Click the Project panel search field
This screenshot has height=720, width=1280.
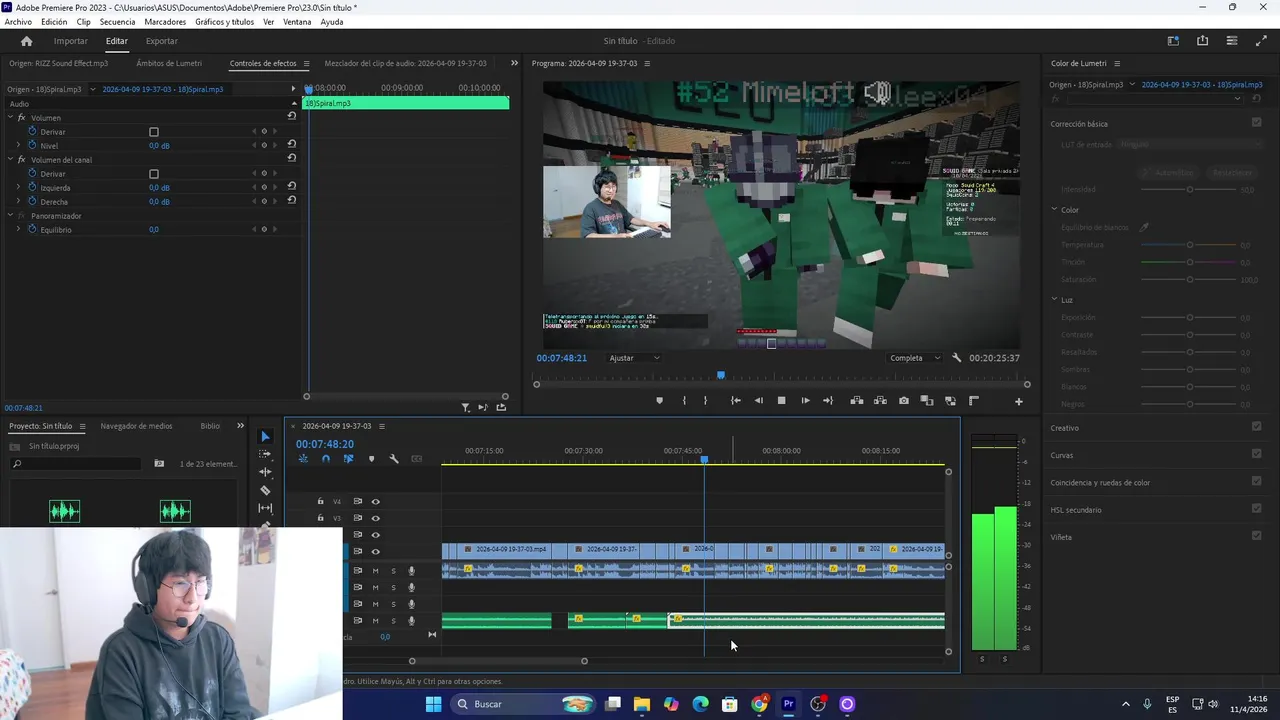click(76, 464)
